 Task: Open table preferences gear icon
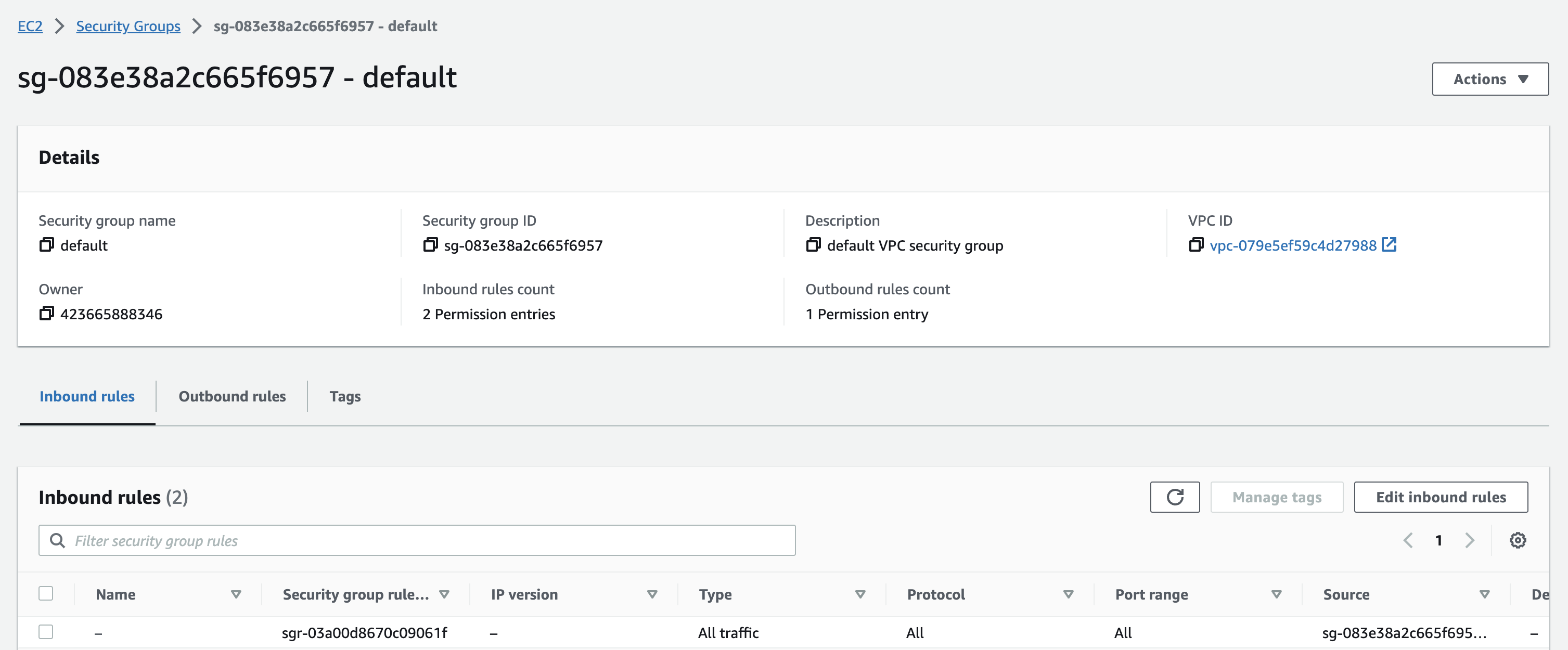coord(1517,540)
